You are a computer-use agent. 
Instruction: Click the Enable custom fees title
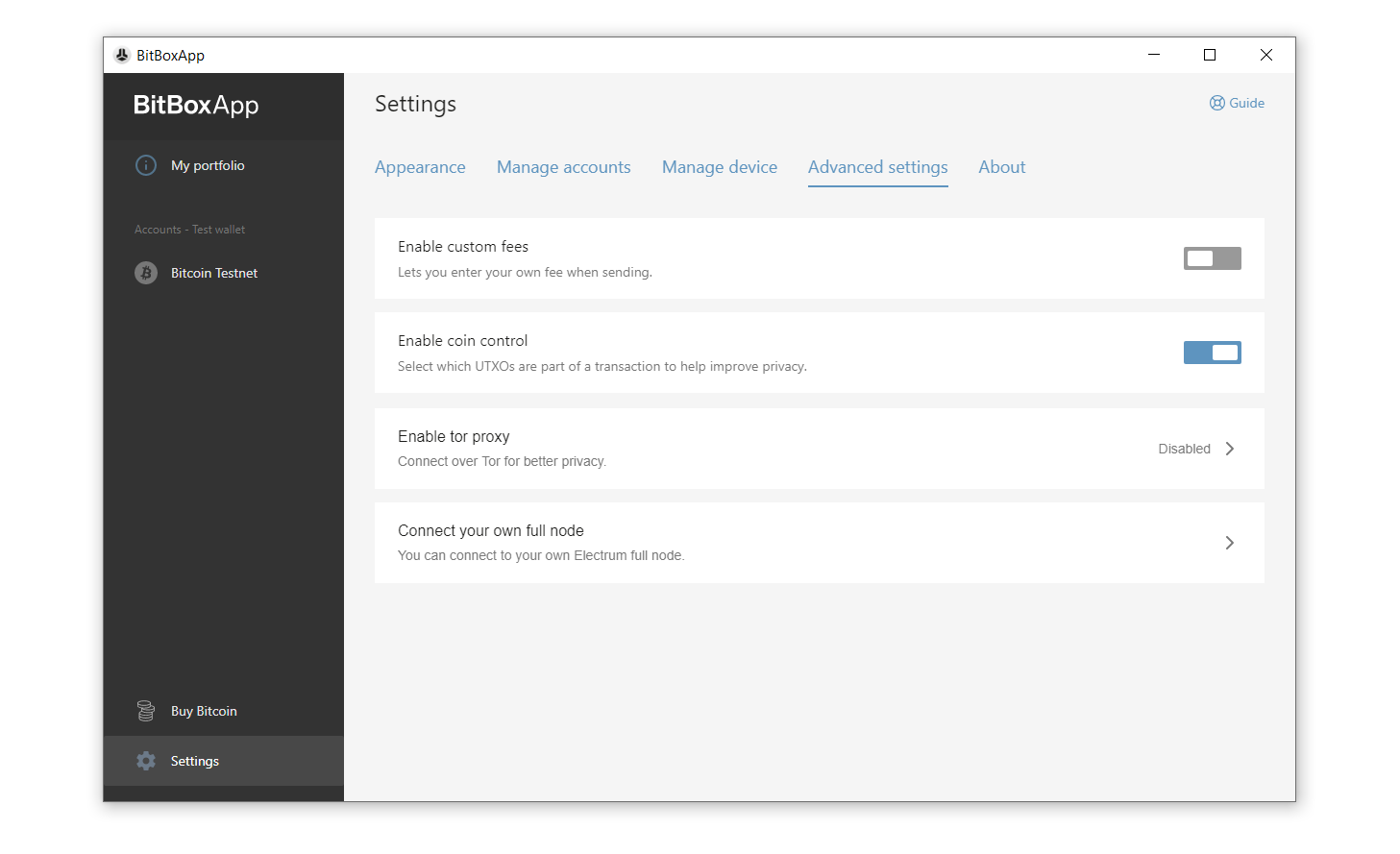tap(463, 247)
